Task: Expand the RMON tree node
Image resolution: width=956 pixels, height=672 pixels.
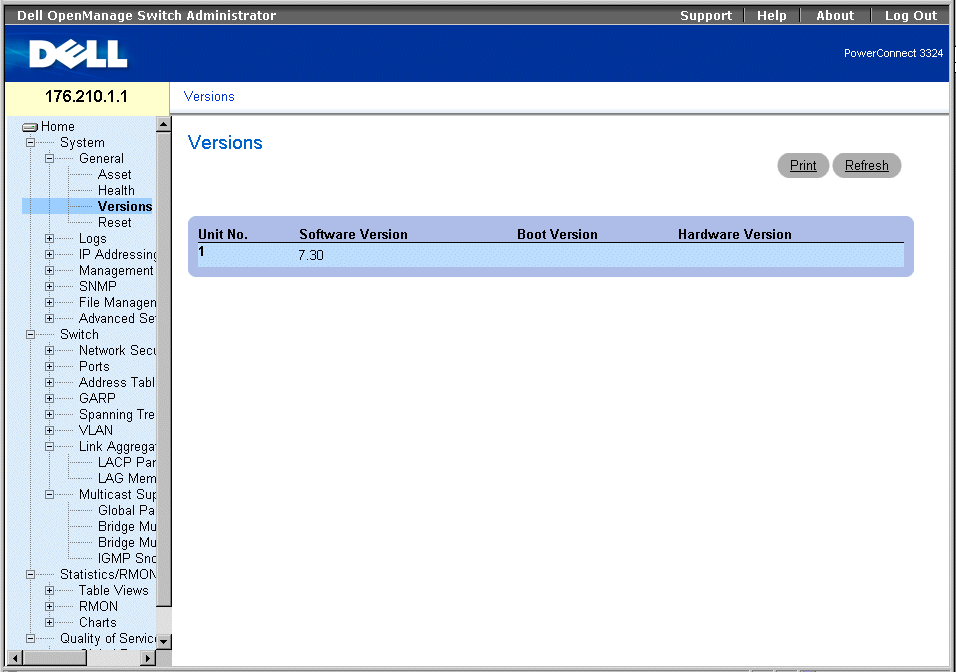Action: (x=49, y=607)
